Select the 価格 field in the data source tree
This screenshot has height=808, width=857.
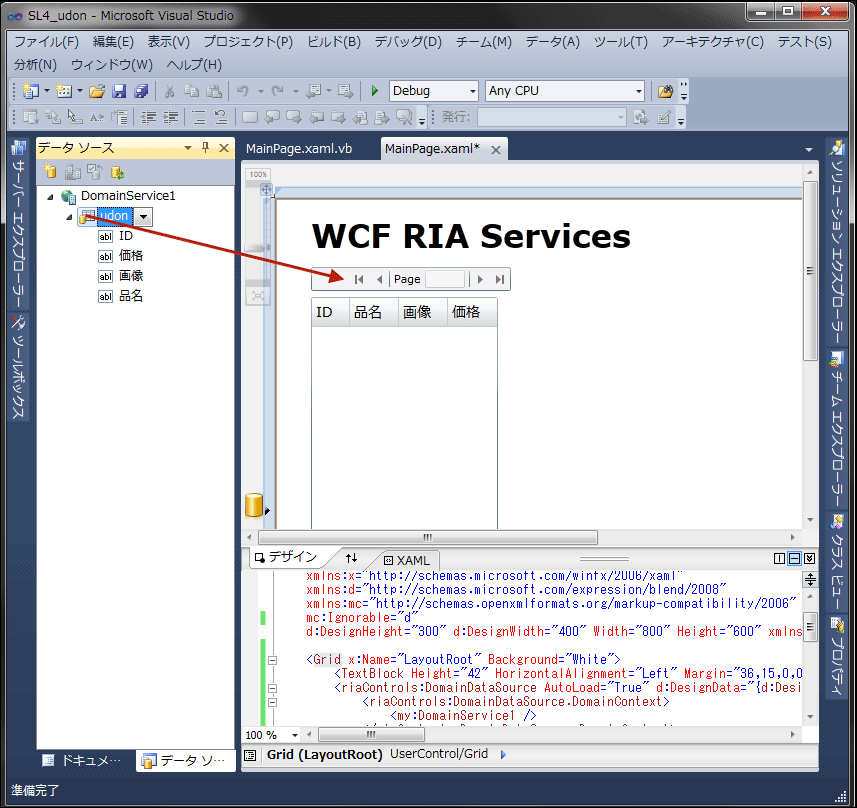(131, 255)
